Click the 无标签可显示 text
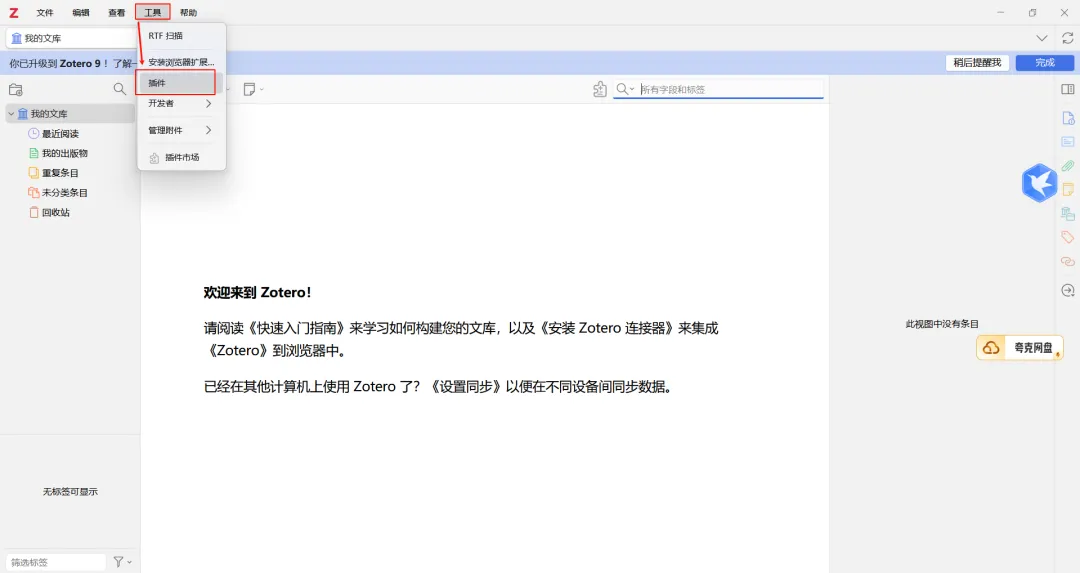The height and width of the screenshot is (573, 1080). click(70, 492)
